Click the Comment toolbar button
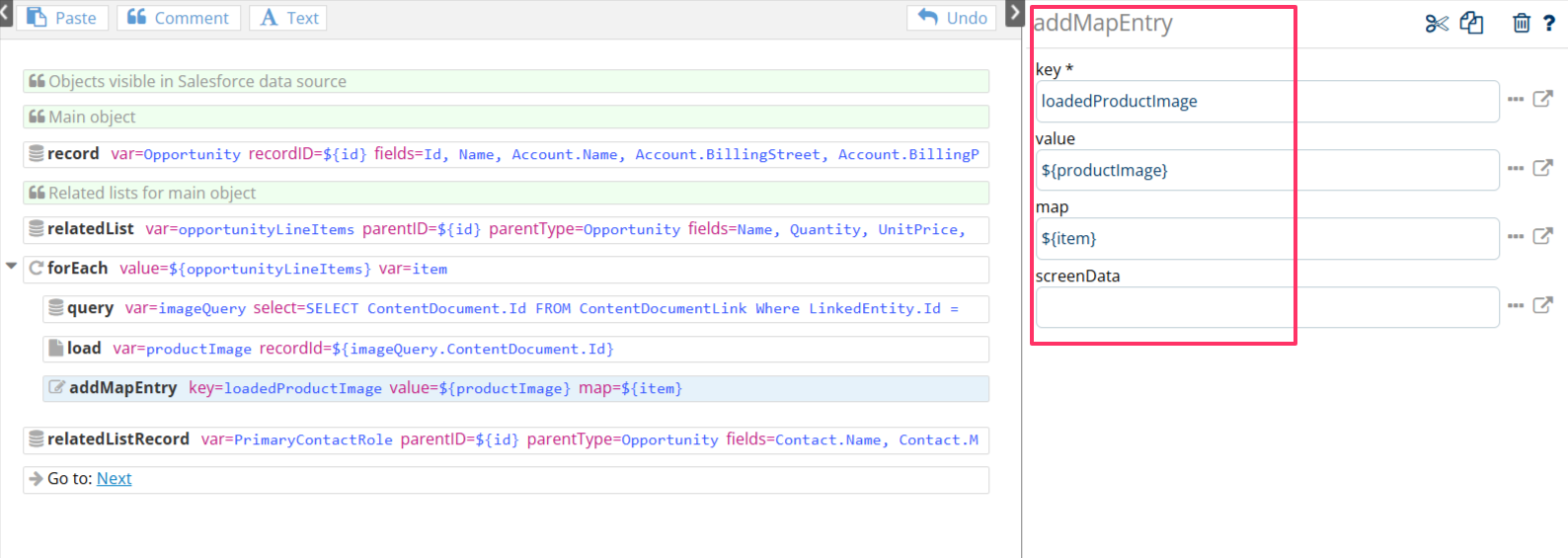Image resolution: width=1568 pixels, height=558 pixels. click(179, 18)
